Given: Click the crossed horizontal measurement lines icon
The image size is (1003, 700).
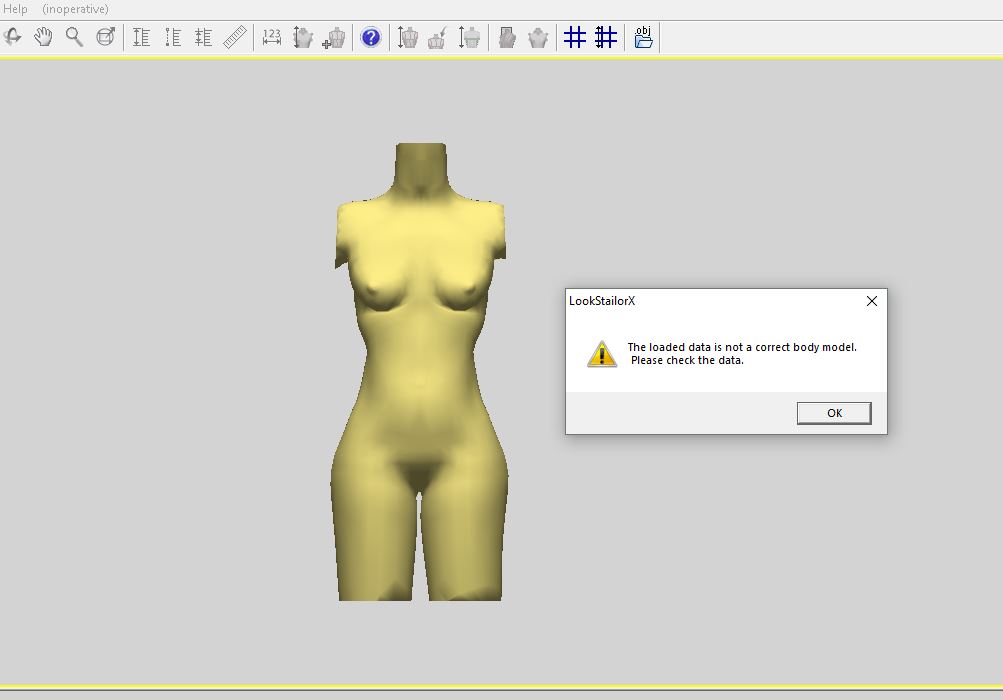Looking at the screenshot, I should pyautogui.click(x=203, y=37).
